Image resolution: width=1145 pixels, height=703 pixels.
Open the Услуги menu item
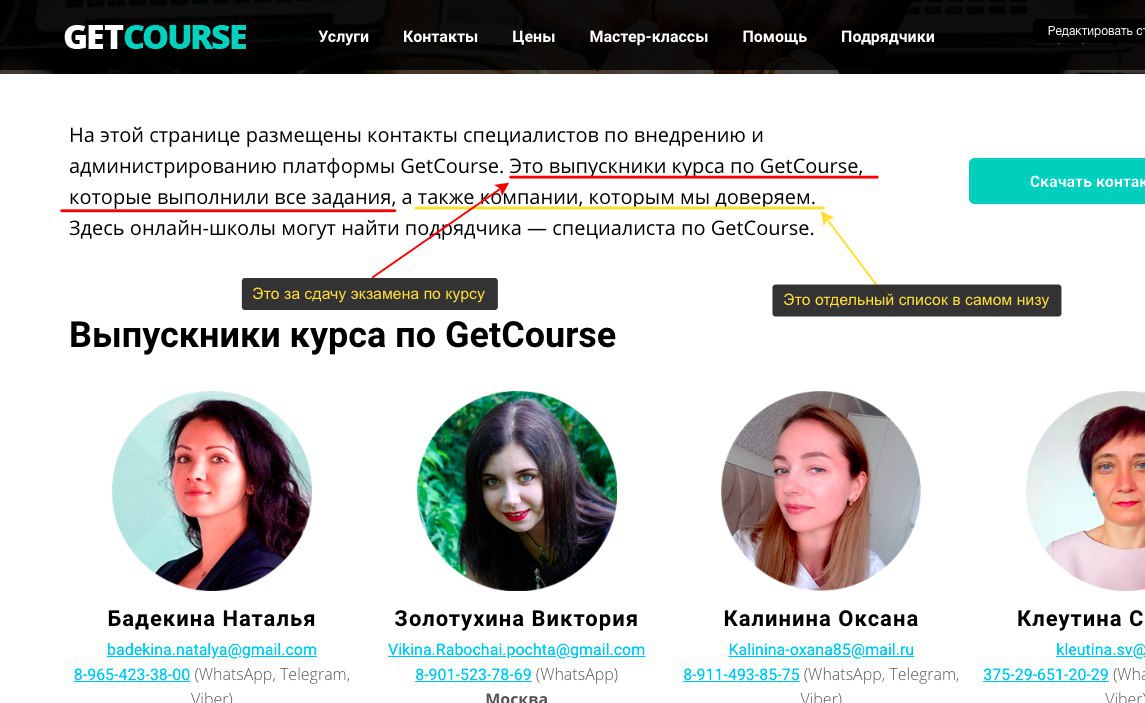(x=343, y=37)
